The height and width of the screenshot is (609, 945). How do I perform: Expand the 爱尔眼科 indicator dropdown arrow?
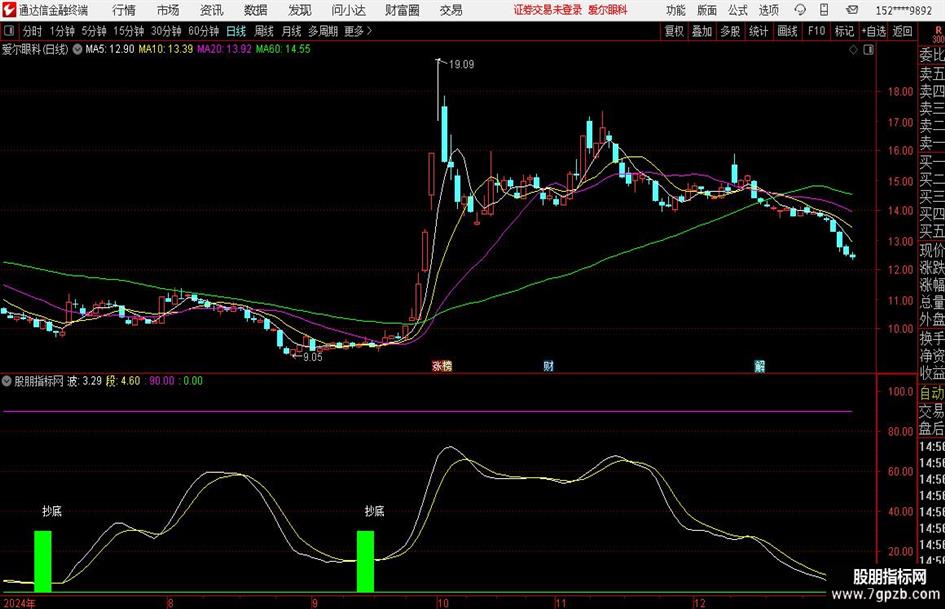point(77,49)
